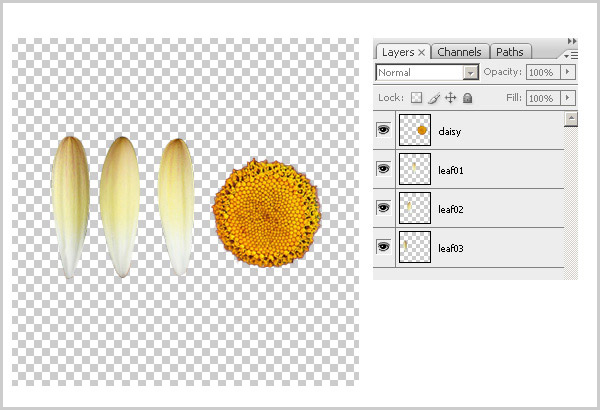Screen dimensions: 600x410
Task: Click the orange daisy center on canvas
Action: [x=267, y=213]
